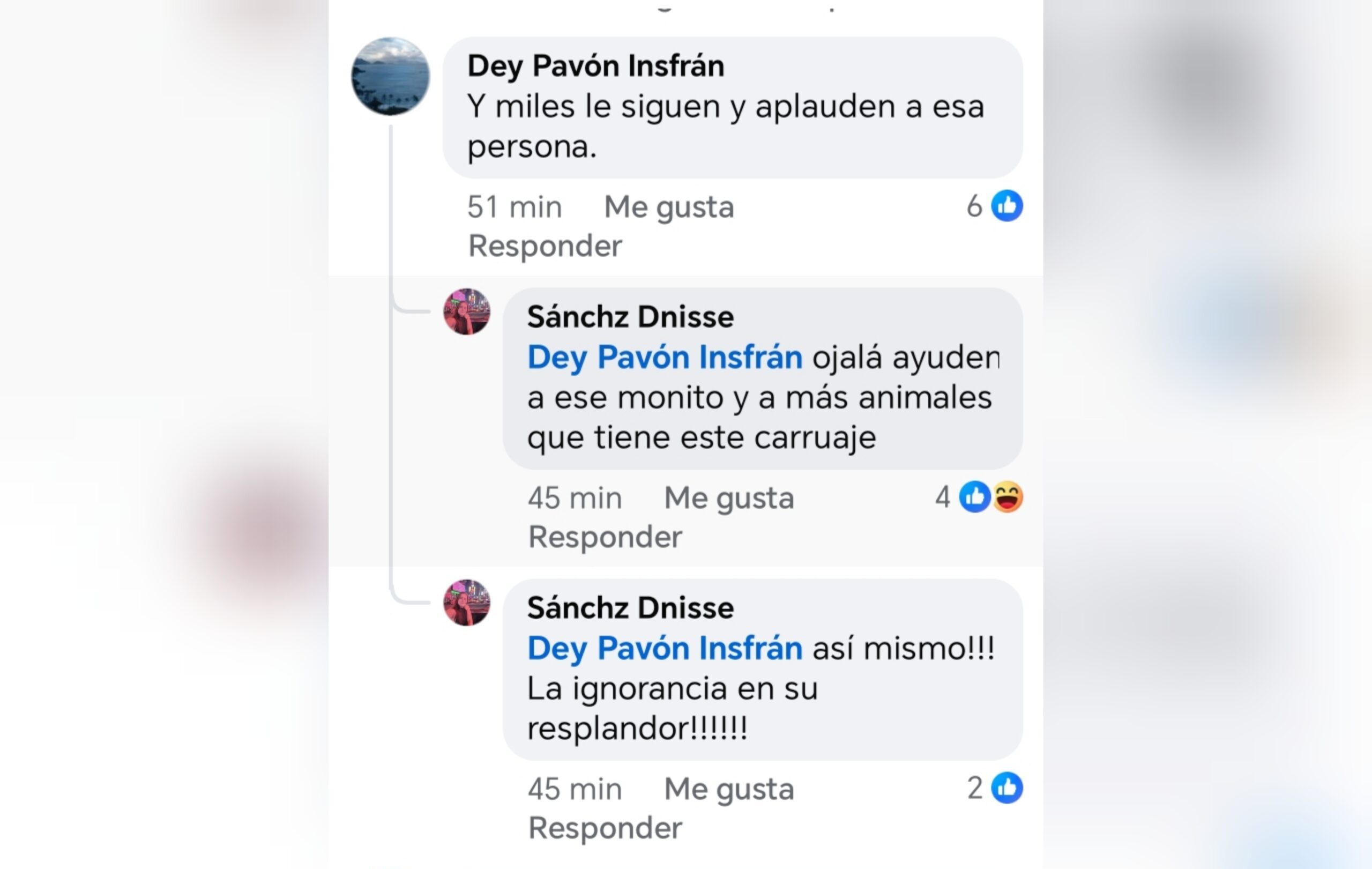1372x869 pixels.
Task: Click the laughing emoji reaction icon
Action: [1008, 497]
